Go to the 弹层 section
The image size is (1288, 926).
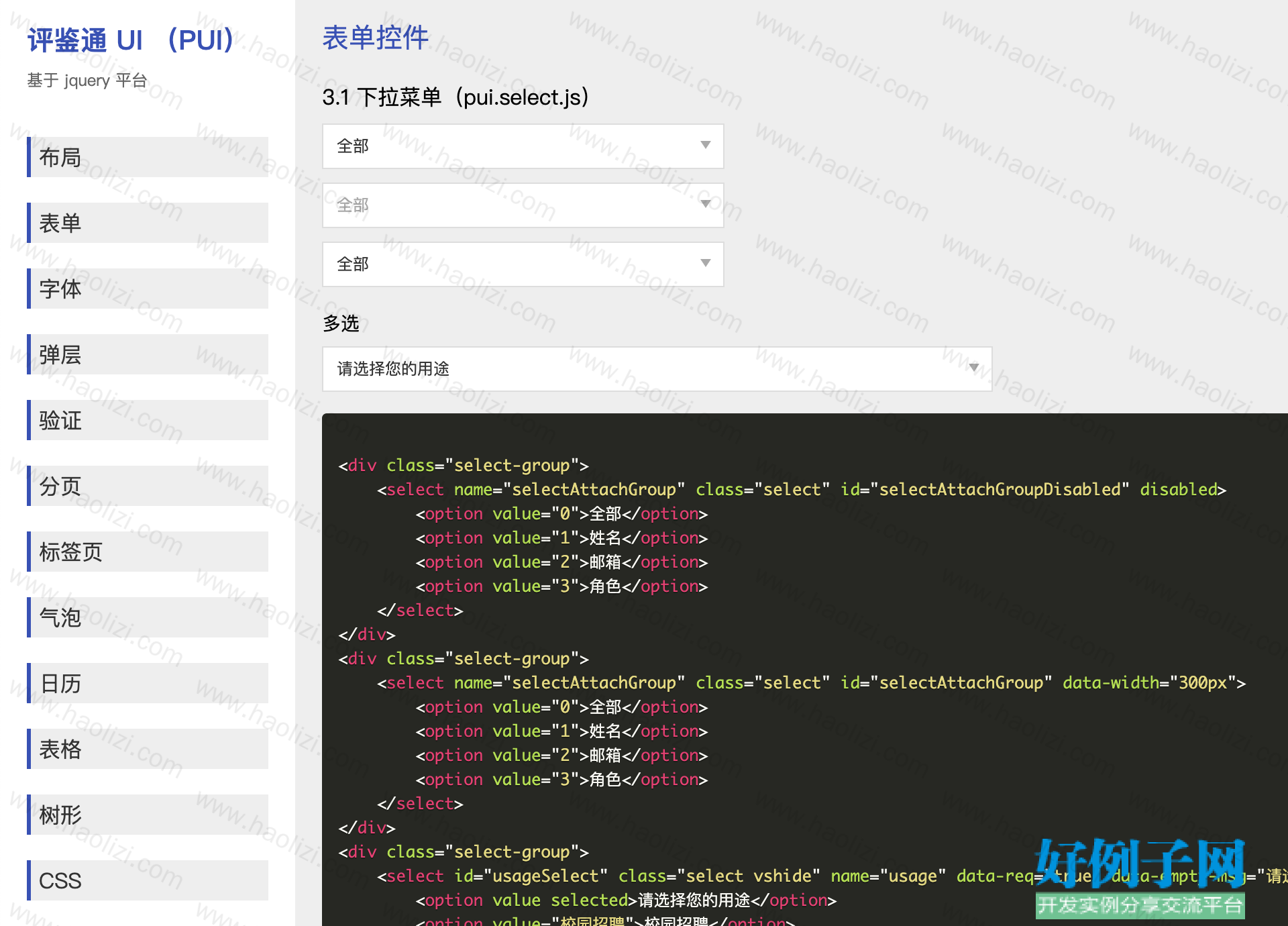148,354
